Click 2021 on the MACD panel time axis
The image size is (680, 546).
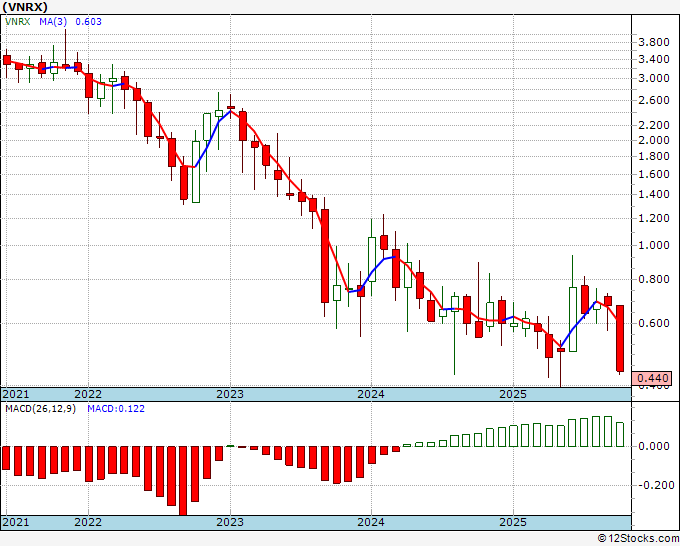[x=16, y=522]
